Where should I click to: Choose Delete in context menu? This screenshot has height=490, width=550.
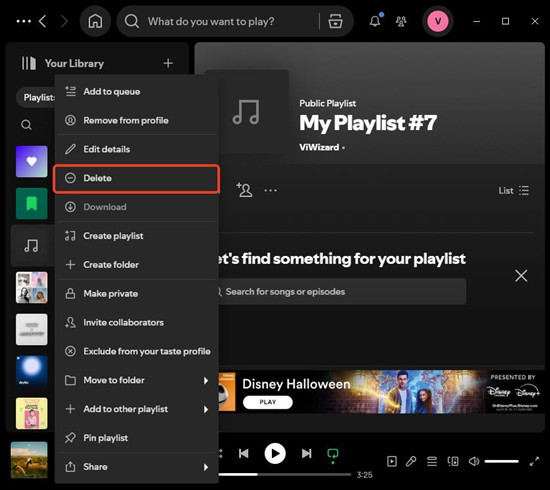[137, 178]
